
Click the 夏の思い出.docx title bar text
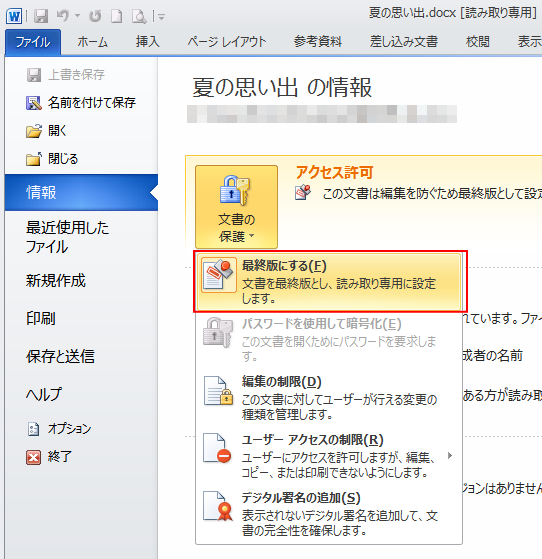click(453, 13)
